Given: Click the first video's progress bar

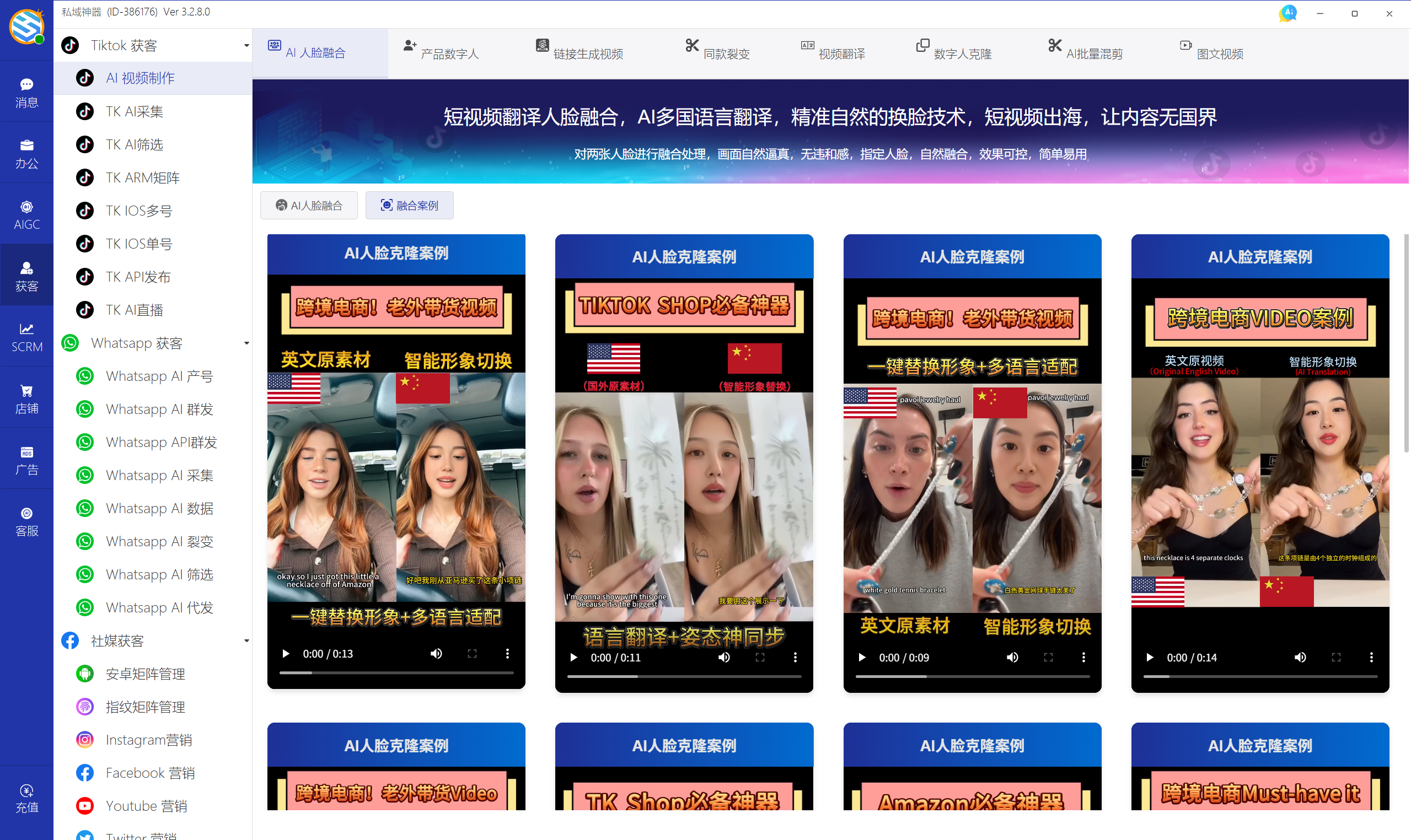Looking at the screenshot, I should tap(396, 672).
